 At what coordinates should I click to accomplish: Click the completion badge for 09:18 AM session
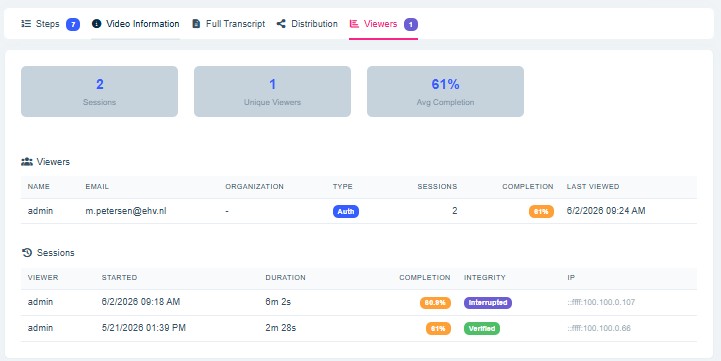tap(435, 303)
